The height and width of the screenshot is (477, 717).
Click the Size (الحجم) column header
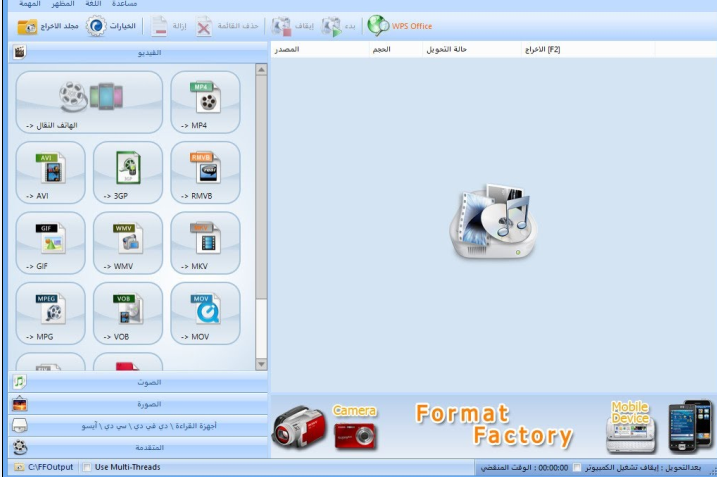coord(396,49)
